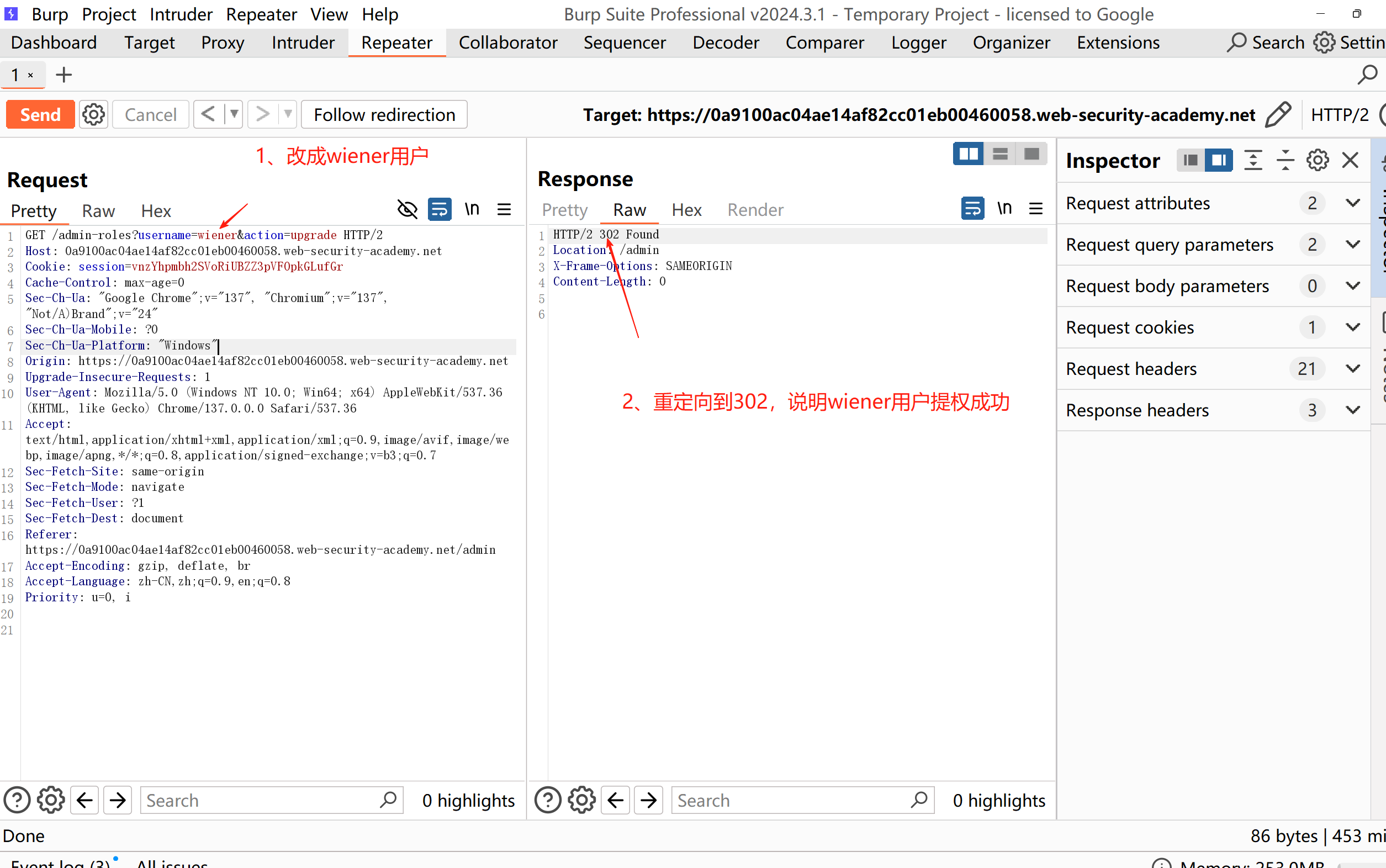Click help icon below the response pane
The image size is (1386, 868).
tap(548, 800)
